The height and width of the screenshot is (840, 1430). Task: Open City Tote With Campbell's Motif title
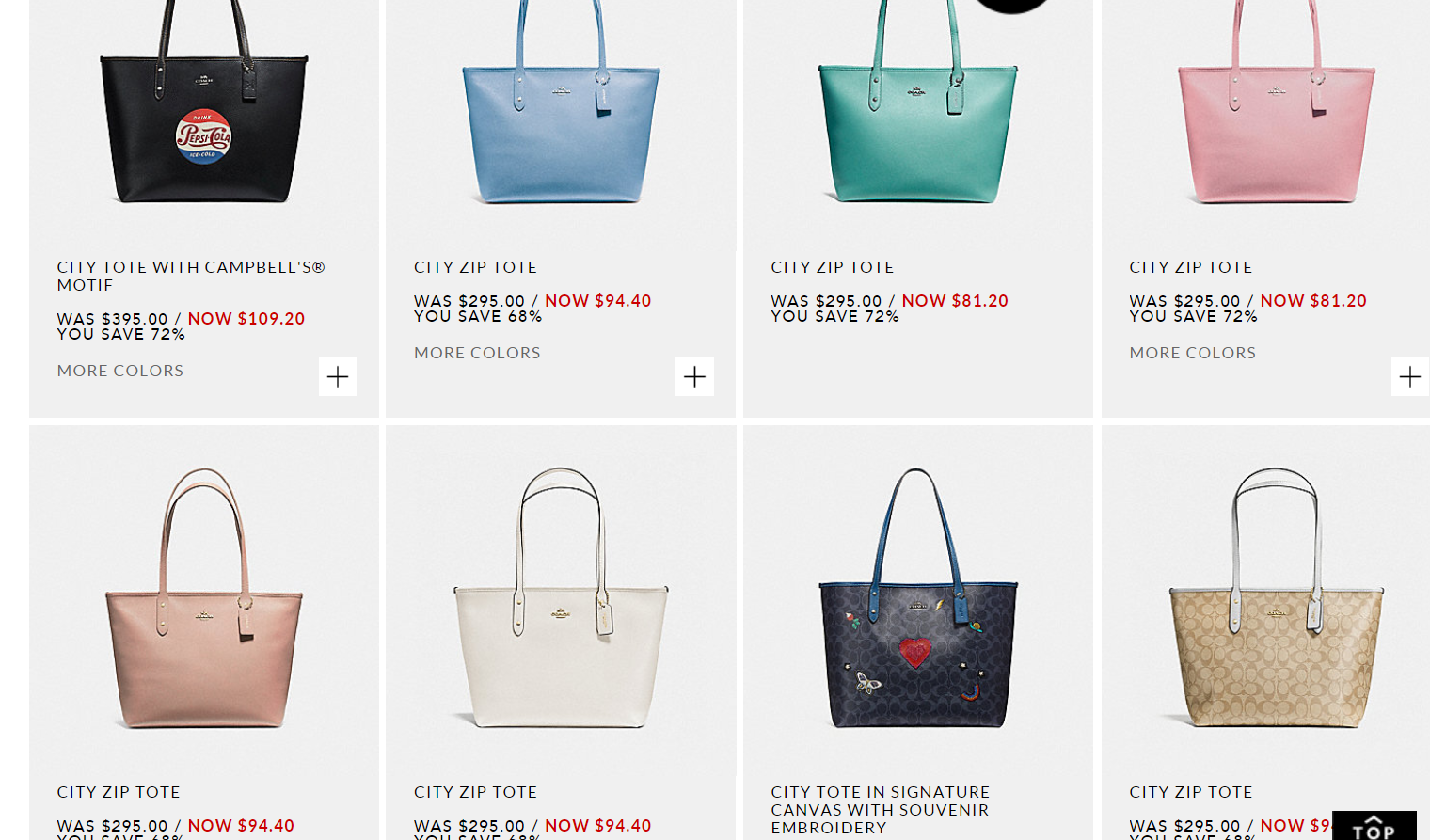pyautogui.click(x=191, y=276)
